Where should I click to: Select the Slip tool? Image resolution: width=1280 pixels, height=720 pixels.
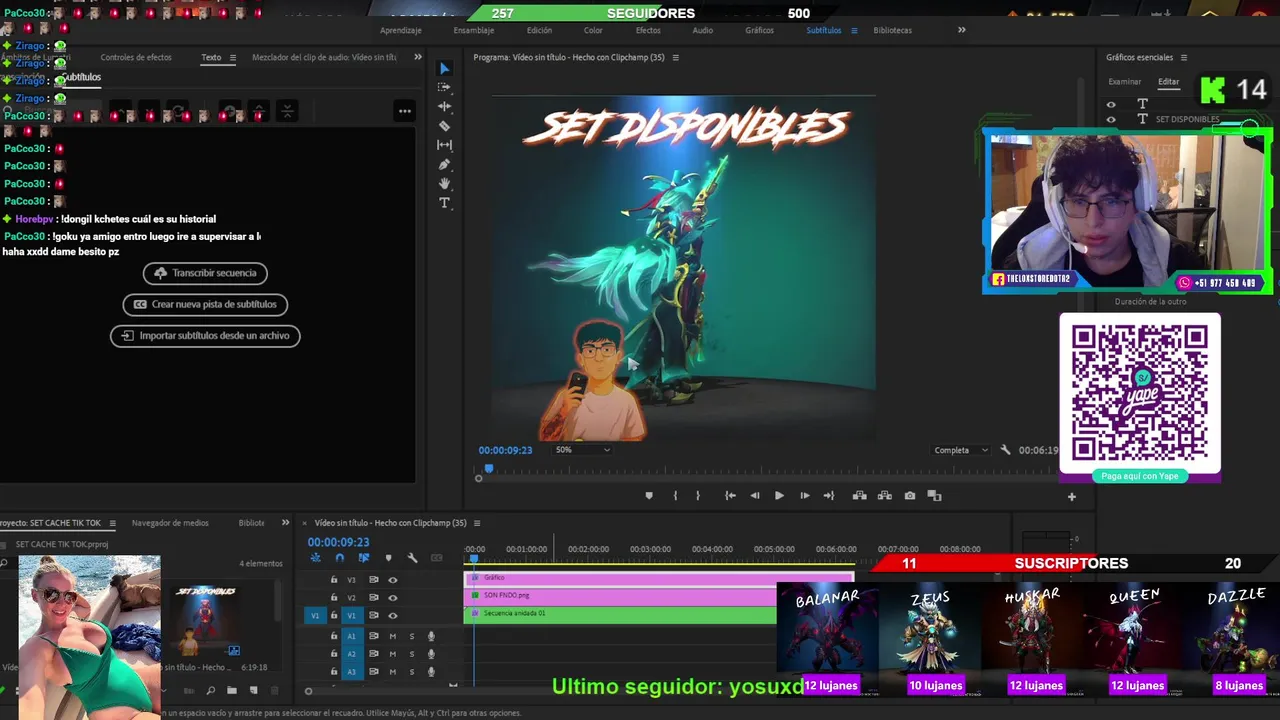click(445, 145)
